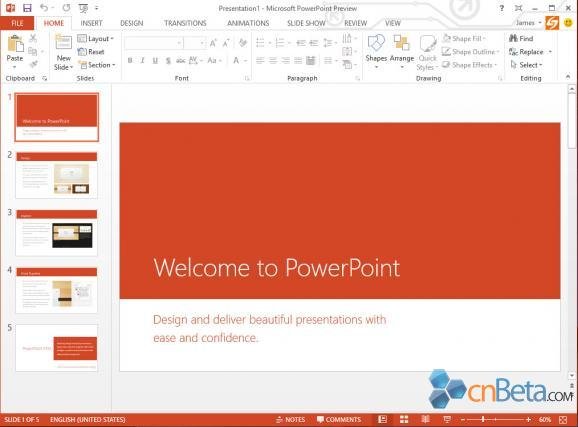Click the Reset slide button
The image size is (578, 427).
(91, 52)
